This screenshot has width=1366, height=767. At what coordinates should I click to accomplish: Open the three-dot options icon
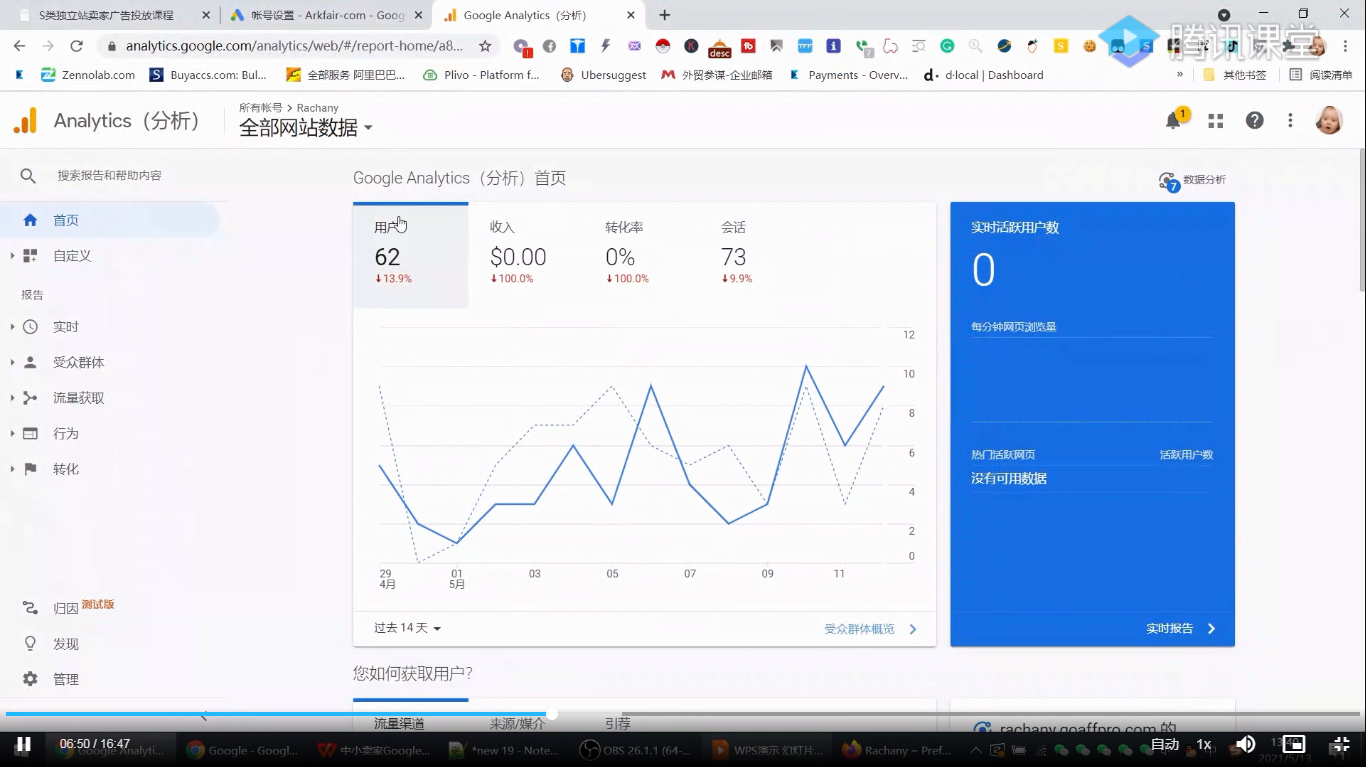tap(1290, 119)
